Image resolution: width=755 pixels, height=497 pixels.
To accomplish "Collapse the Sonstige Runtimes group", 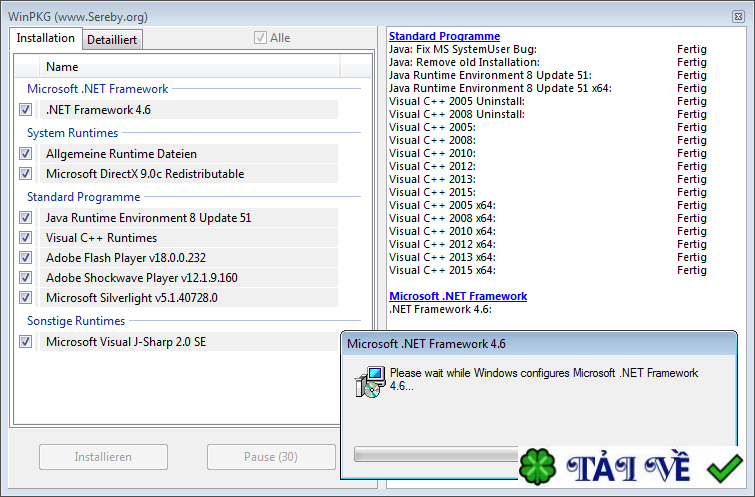I will point(76,321).
